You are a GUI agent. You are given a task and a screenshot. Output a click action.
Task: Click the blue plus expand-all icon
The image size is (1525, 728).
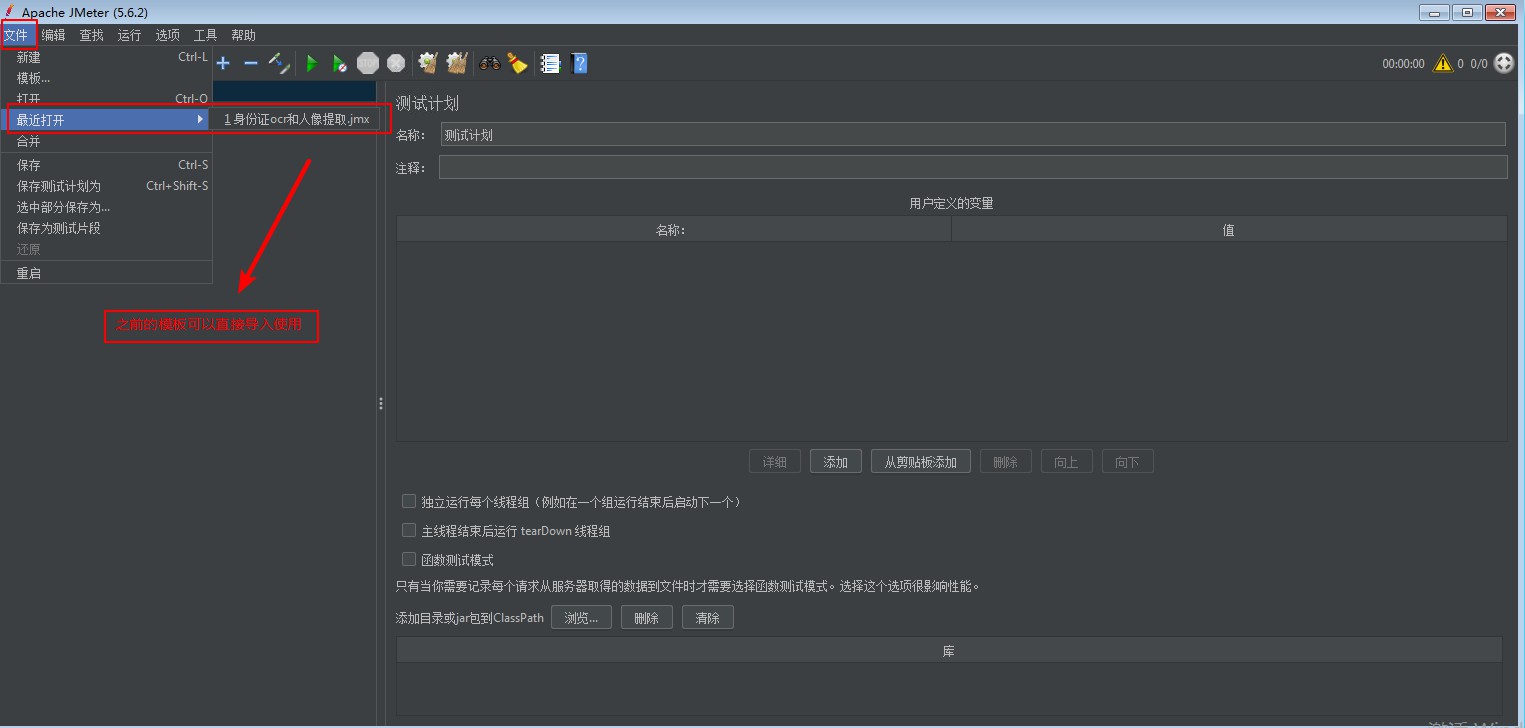[x=223, y=63]
